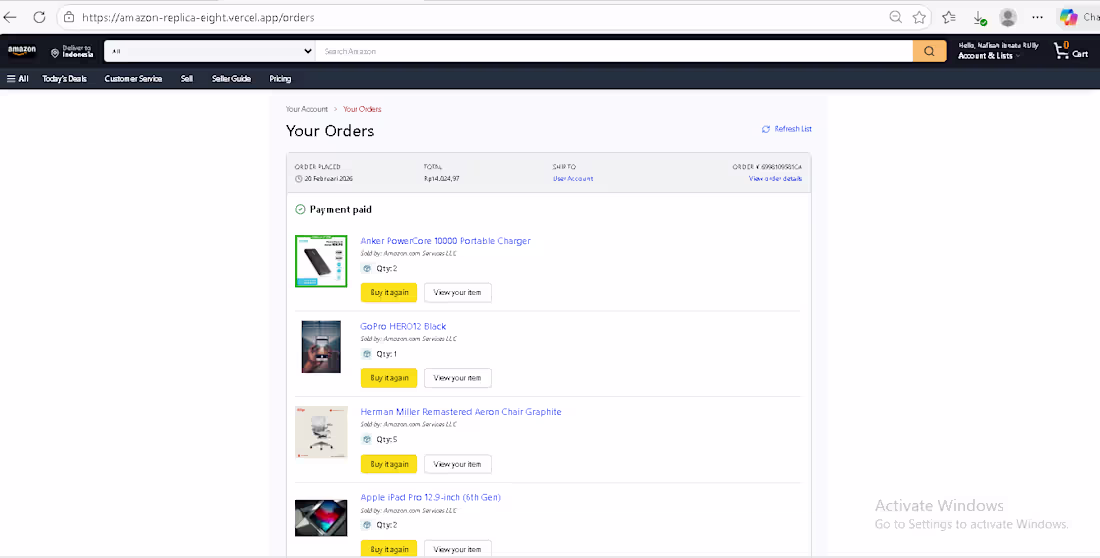Click the GoPro HERO12 product thumbnail

click(321, 347)
